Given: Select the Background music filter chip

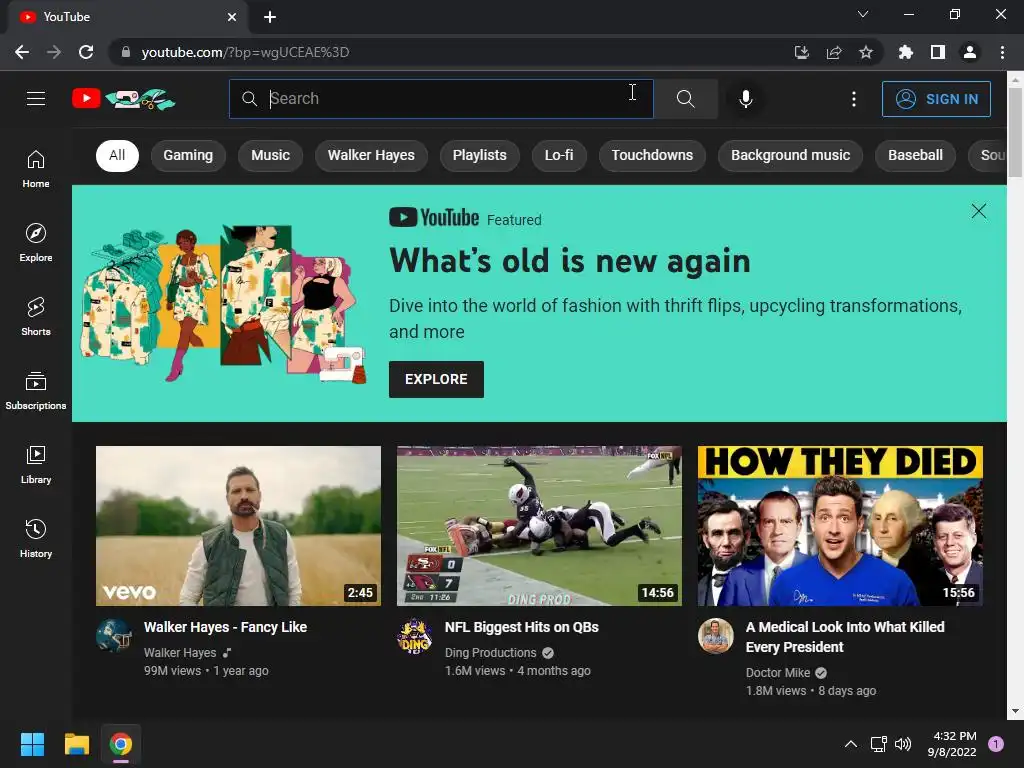Looking at the screenshot, I should point(791,155).
